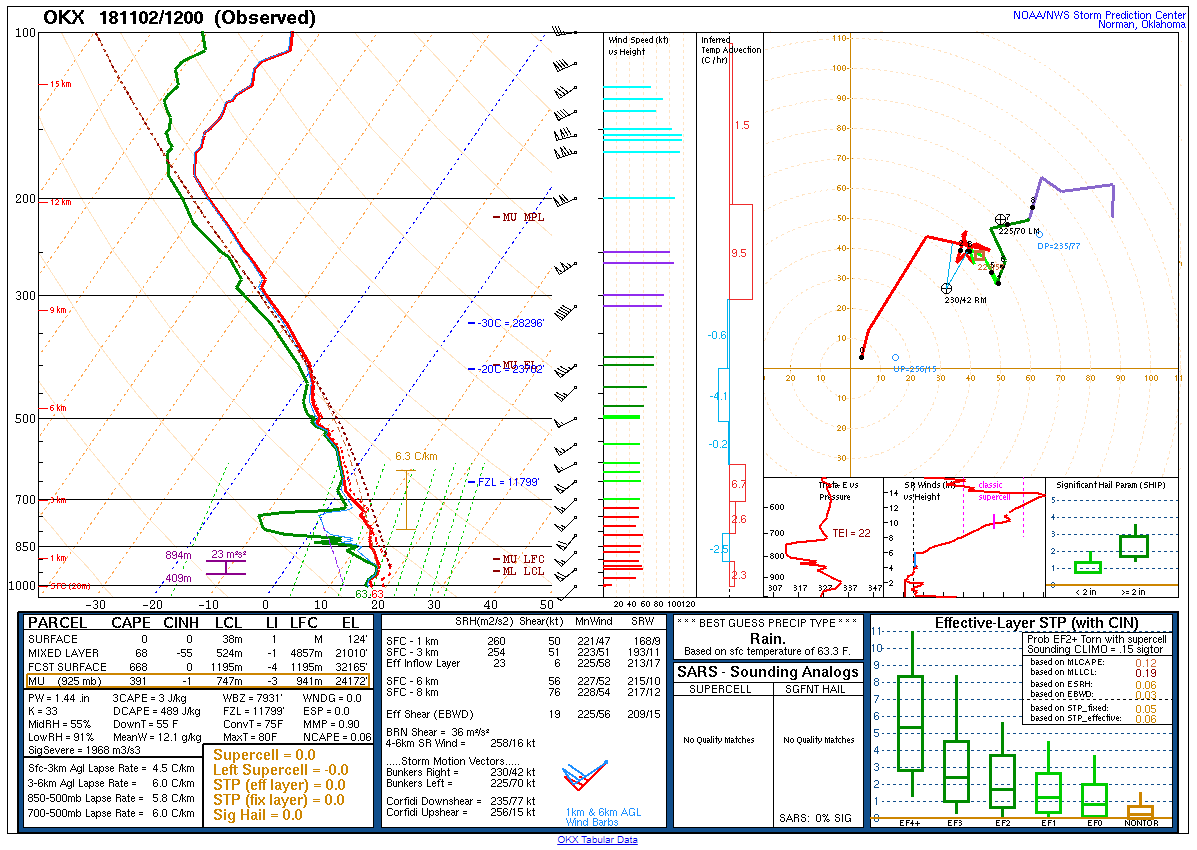The width and height of the screenshot is (1197, 850).
Task: Click the 'ConvT = 75F' value
Action: 253,724
